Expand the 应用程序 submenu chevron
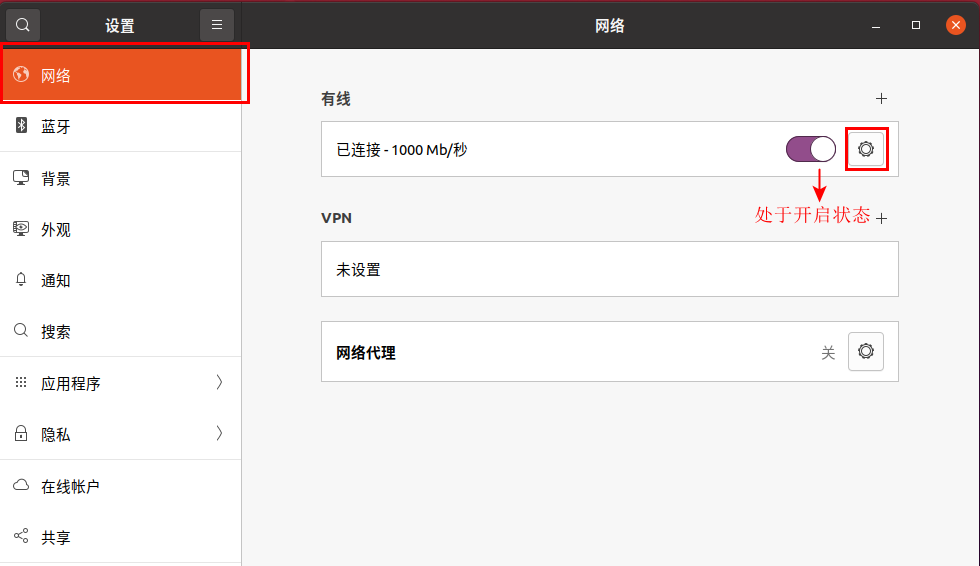980x566 pixels. coord(219,382)
